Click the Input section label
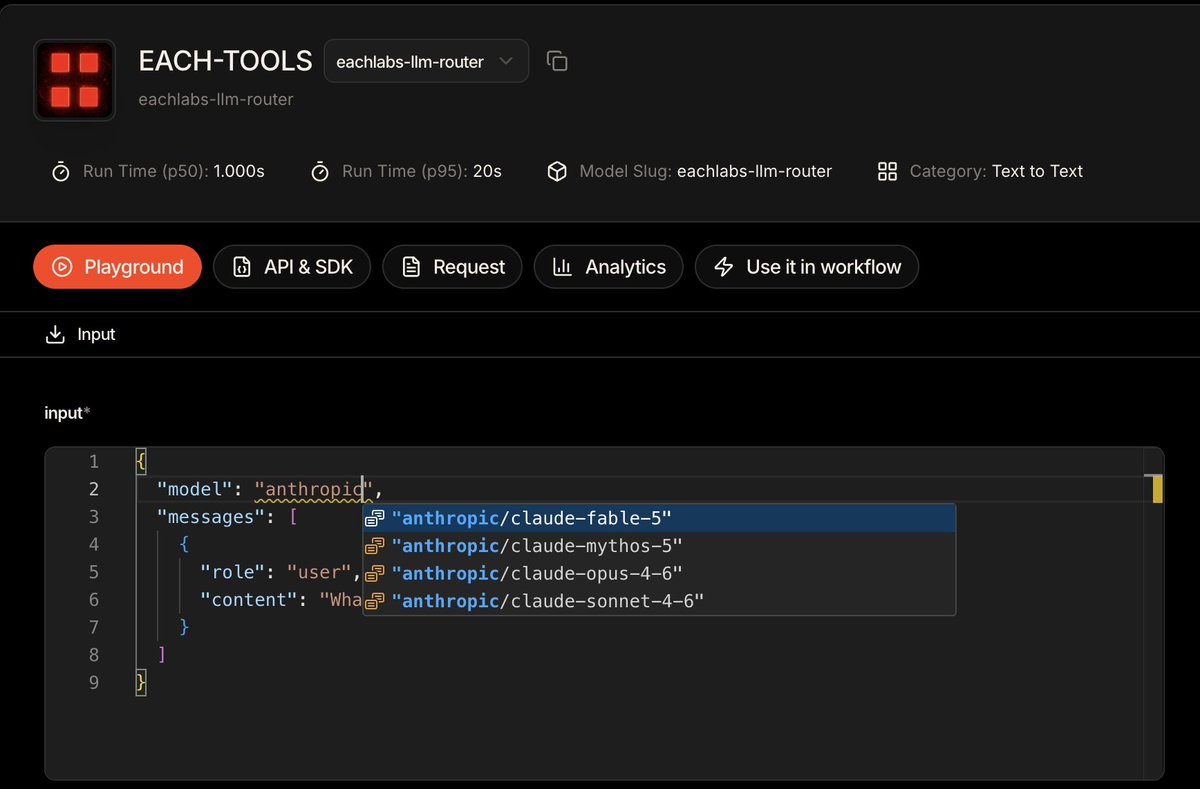 (96, 334)
